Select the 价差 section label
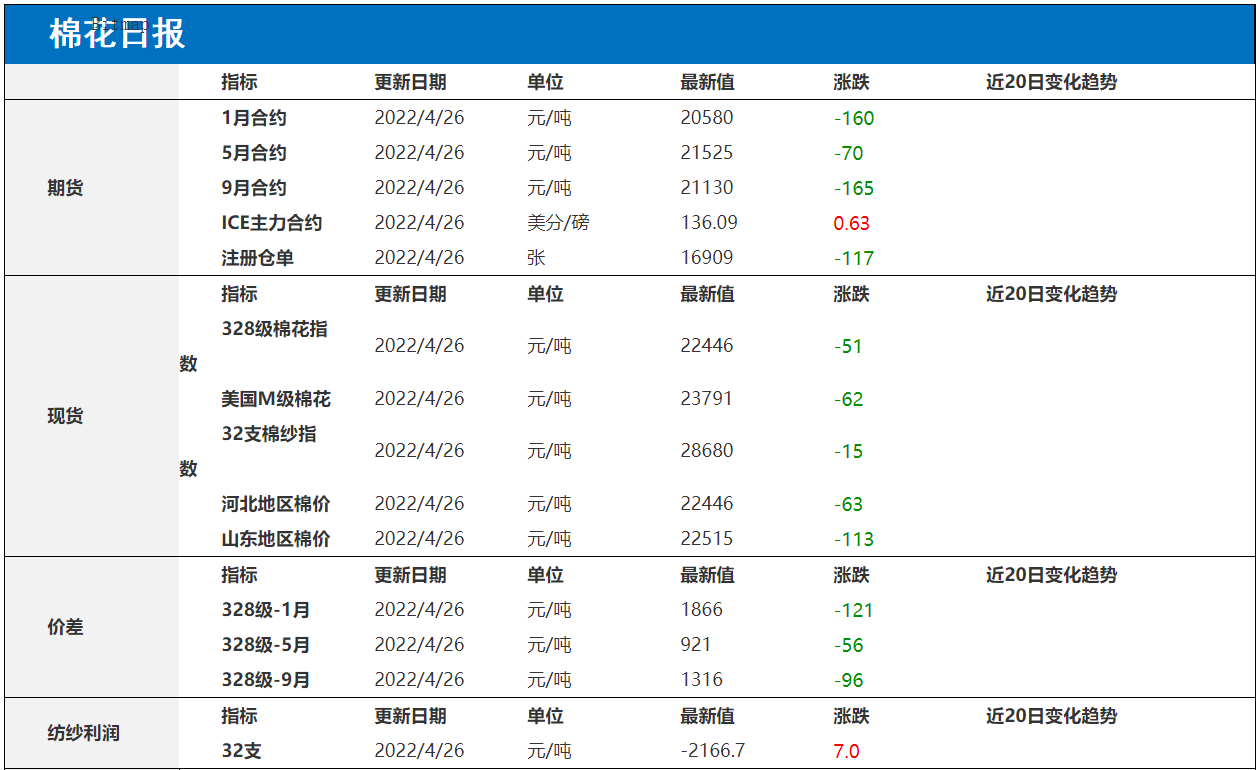This screenshot has width=1260, height=770. (65, 627)
